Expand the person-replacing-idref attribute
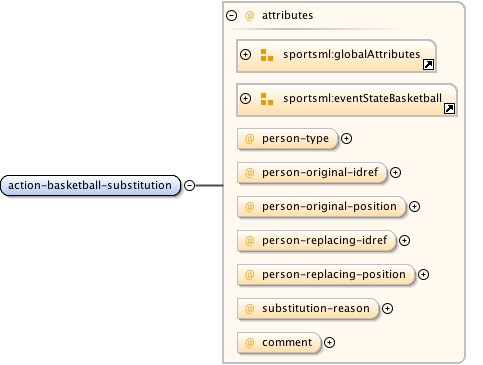483x365 pixels. 404,241
